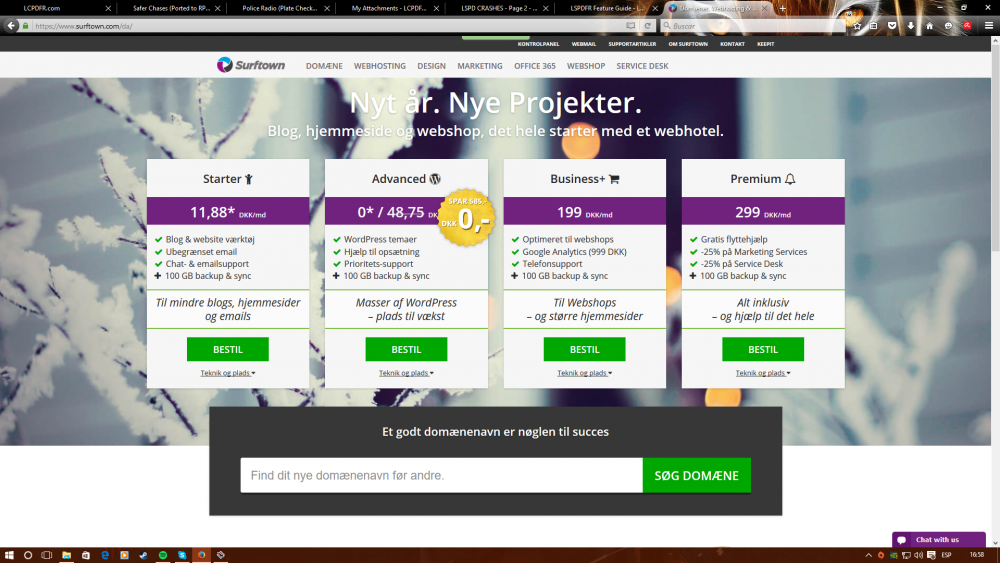Click the red adblock extension icon

point(967,26)
